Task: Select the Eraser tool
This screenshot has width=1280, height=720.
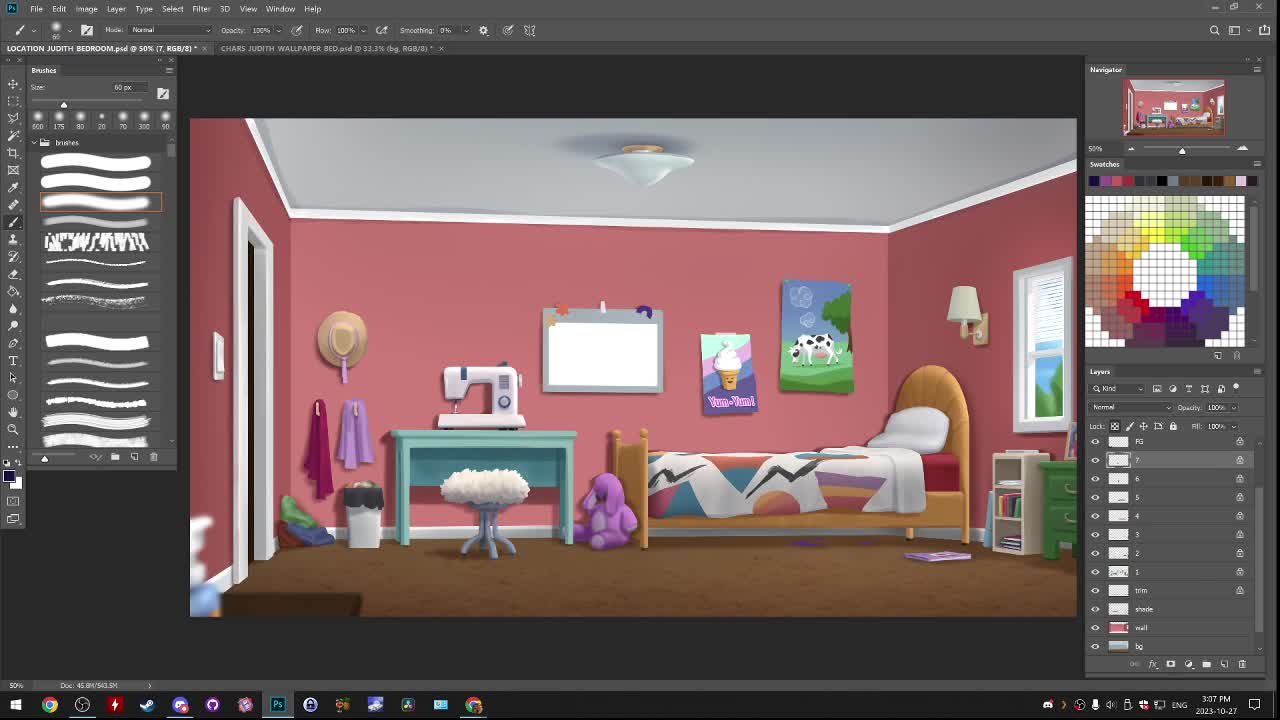Action: click(13, 274)
